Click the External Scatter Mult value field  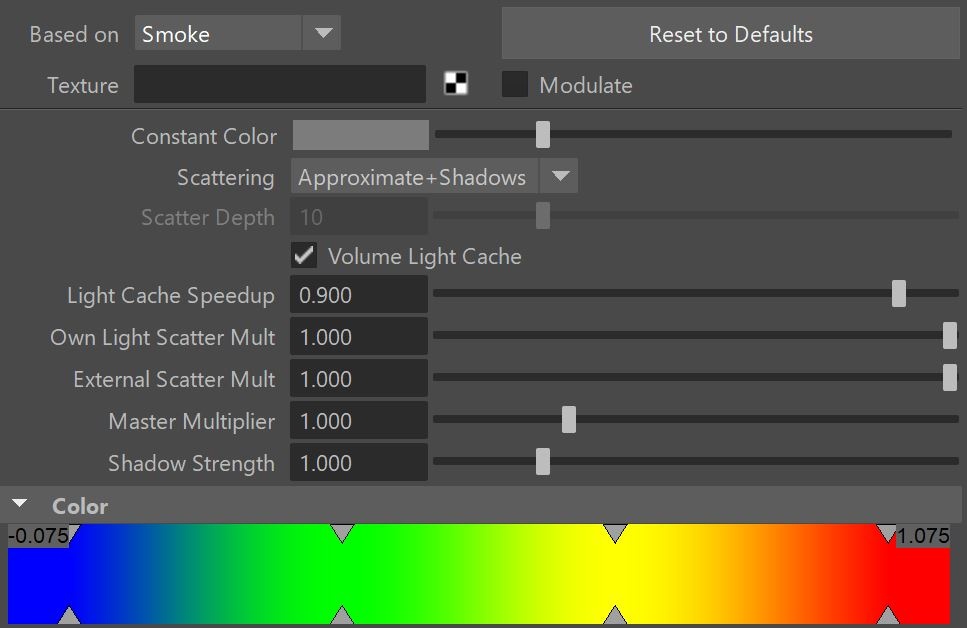click(359, 378)
